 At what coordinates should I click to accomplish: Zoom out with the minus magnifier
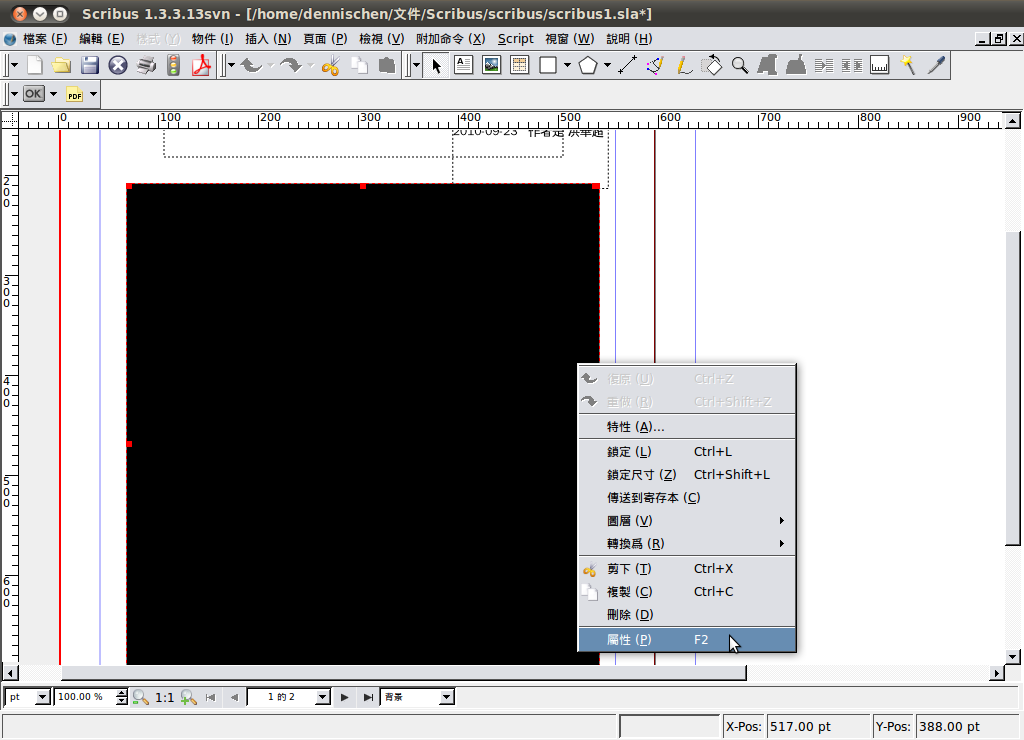[x=140, y=697]
